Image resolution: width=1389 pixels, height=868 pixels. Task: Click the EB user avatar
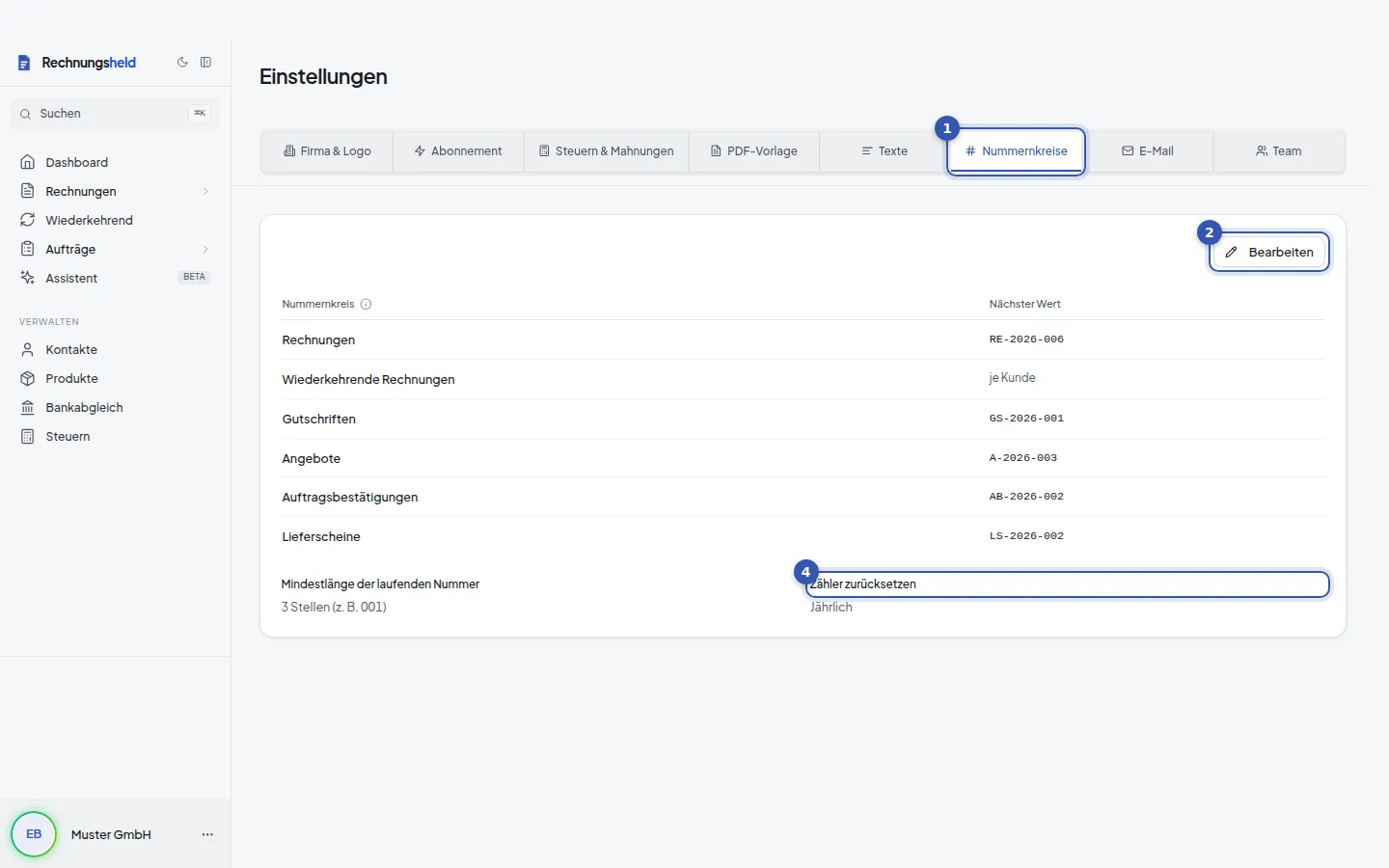34,834
